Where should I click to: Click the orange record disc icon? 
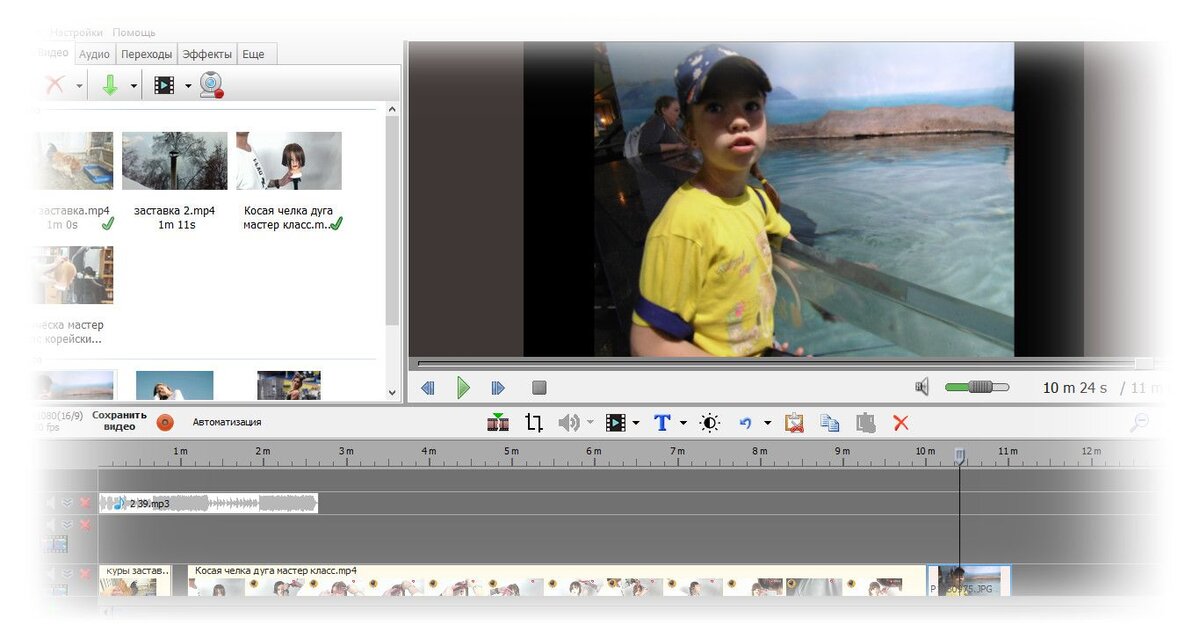165,423
